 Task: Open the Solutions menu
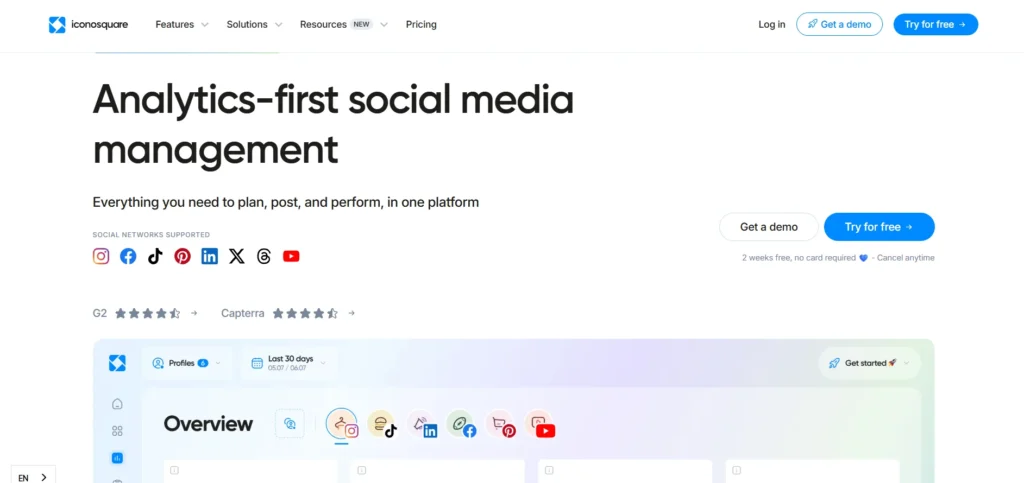(254, 25)
